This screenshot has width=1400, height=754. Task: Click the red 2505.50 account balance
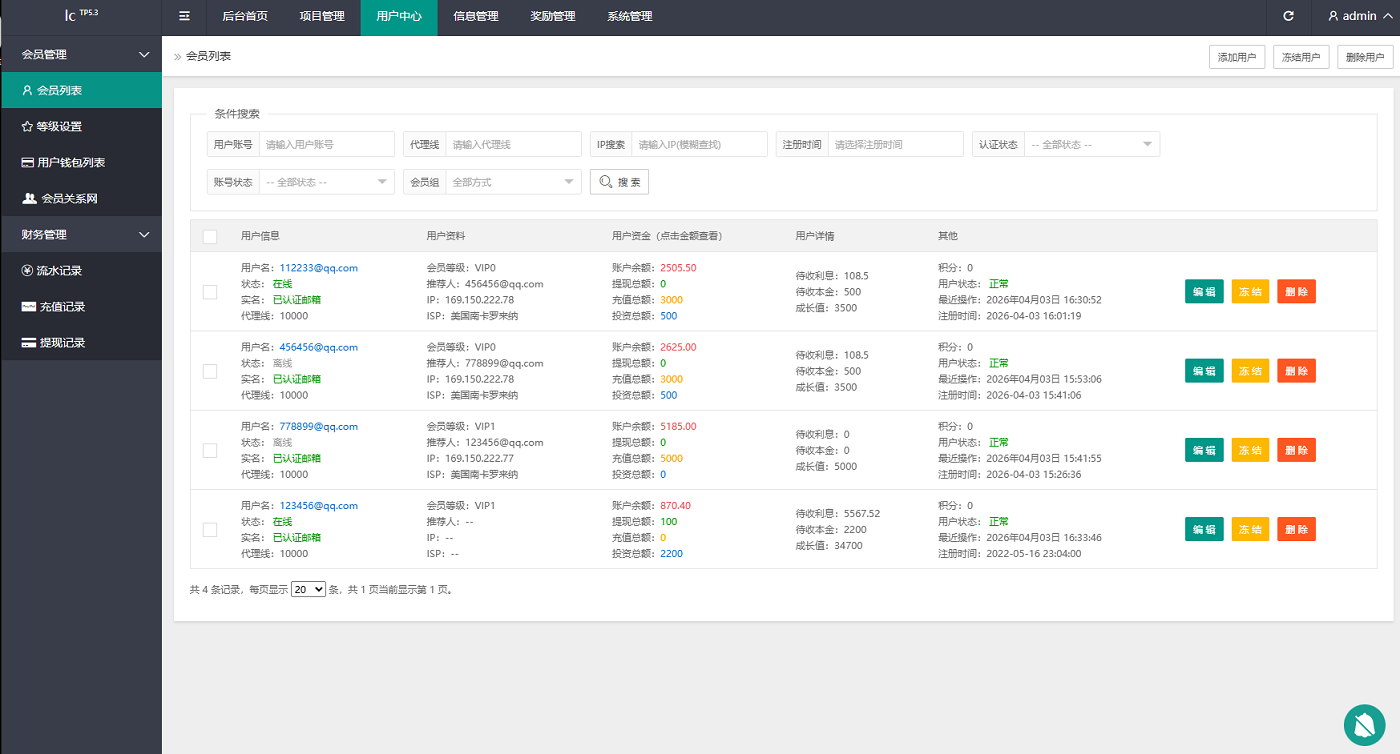(678, 268)
